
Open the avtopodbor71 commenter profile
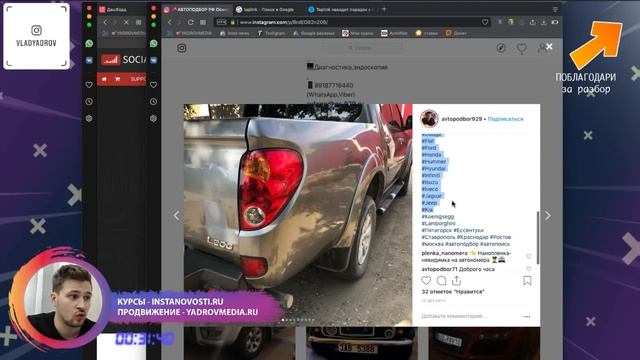click(x=440, y=269)
